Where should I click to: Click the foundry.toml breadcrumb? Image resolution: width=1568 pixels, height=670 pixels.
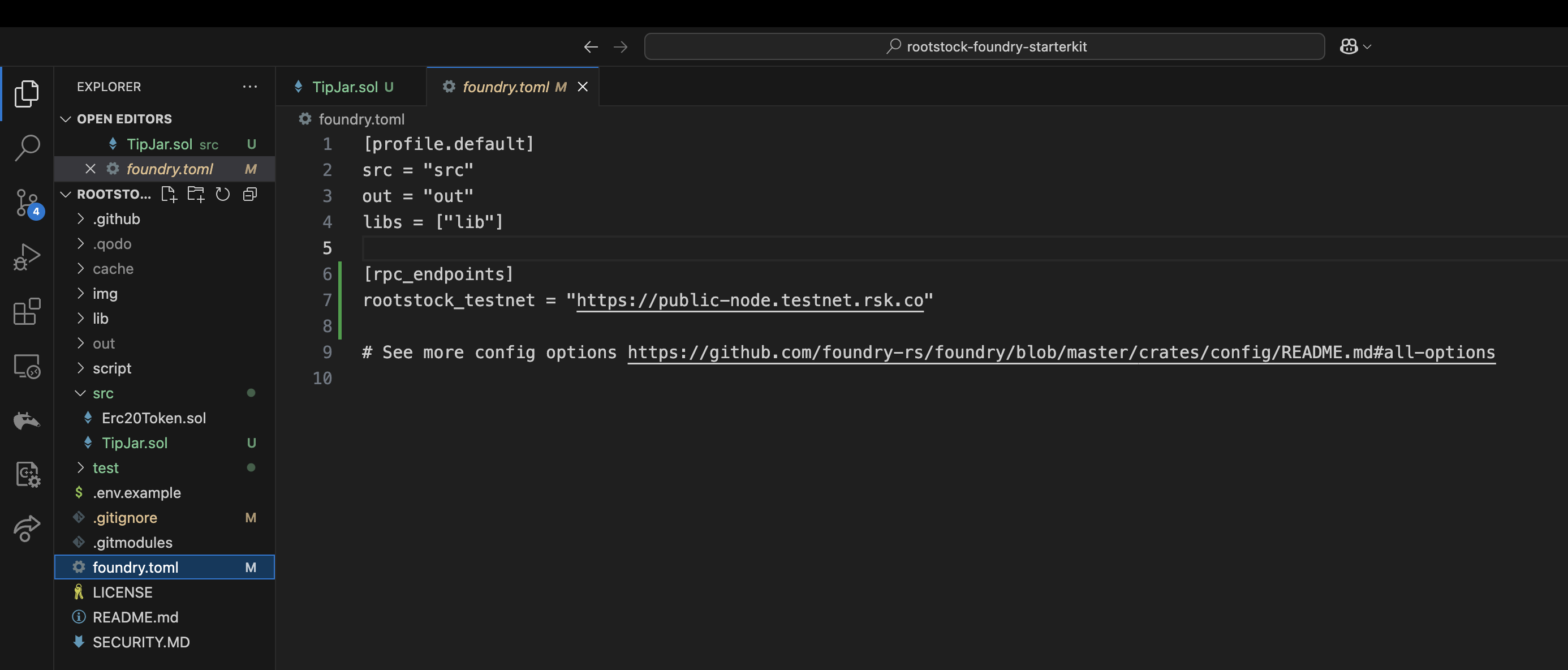(x=361, y=119)
